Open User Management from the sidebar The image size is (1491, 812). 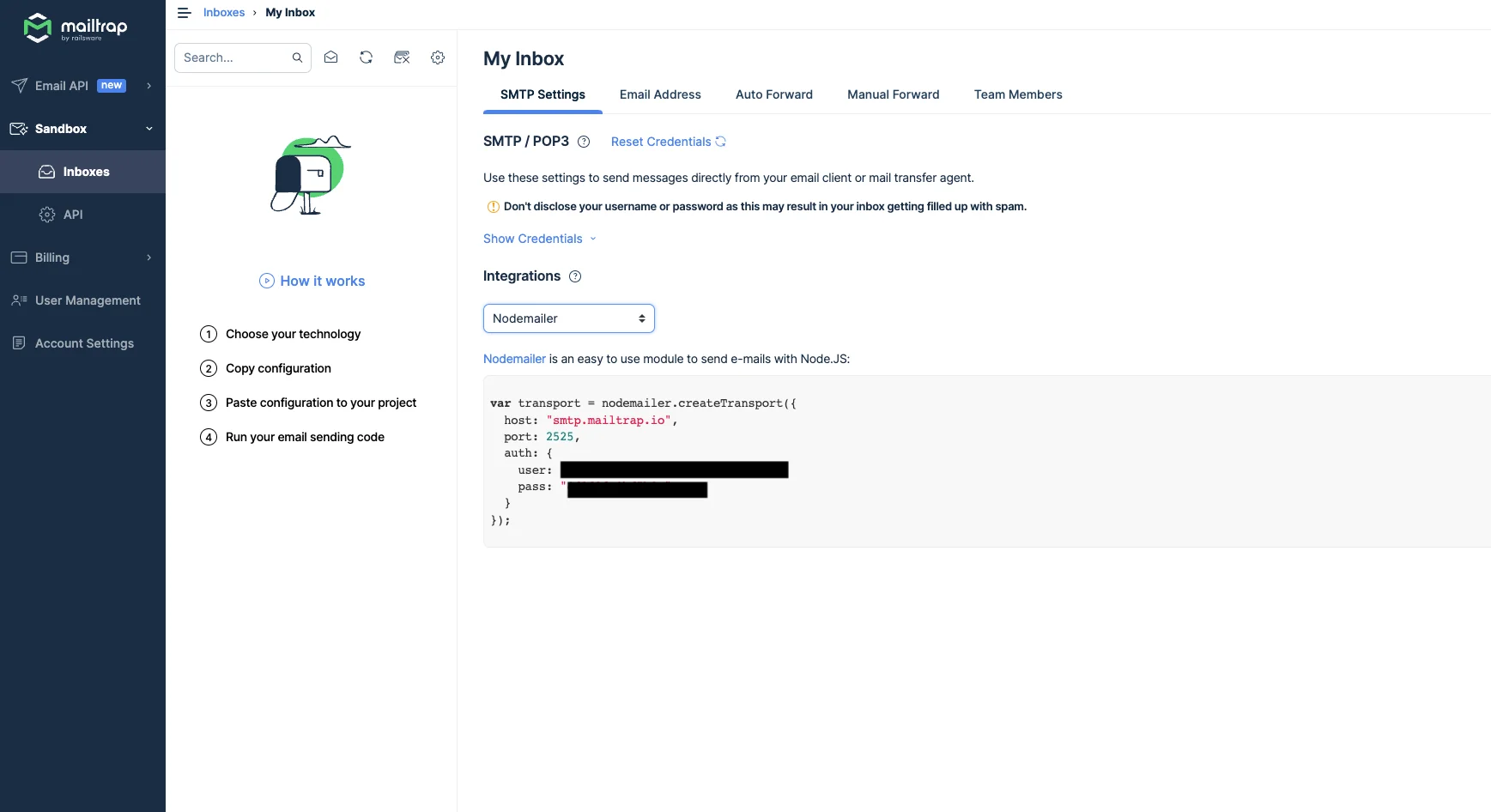pyautogui.click(x=87, y=300)
